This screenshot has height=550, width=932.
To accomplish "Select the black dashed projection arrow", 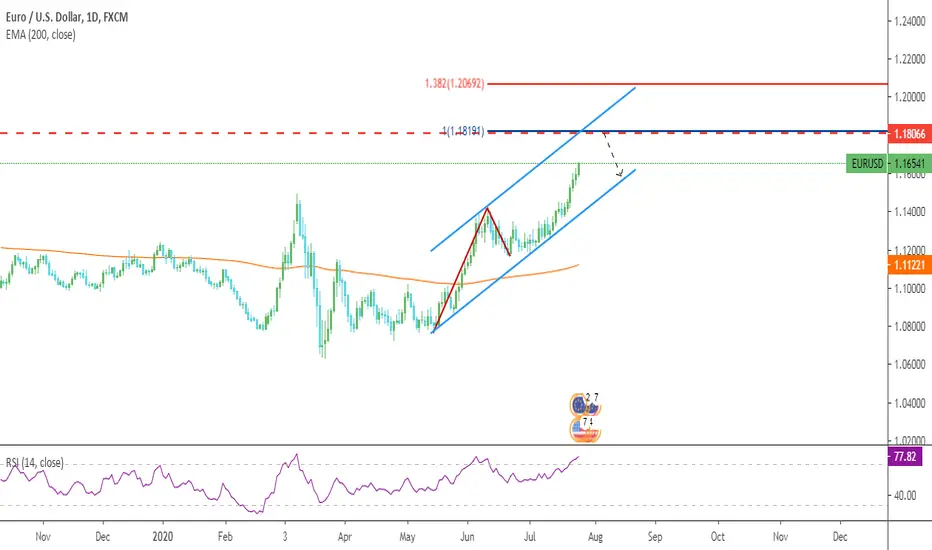I will [612, 155].
